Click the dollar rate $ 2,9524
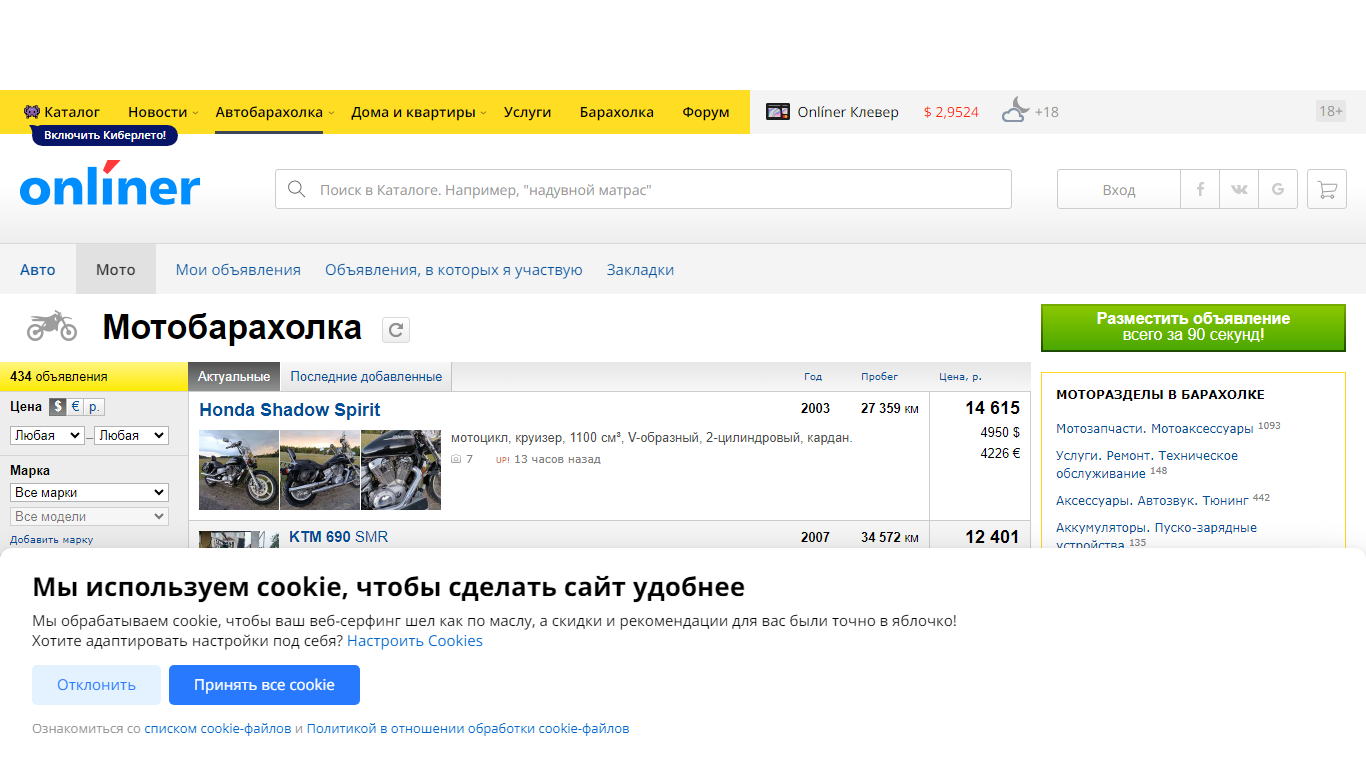This screenshot has width=1366, height=768. 951,112
